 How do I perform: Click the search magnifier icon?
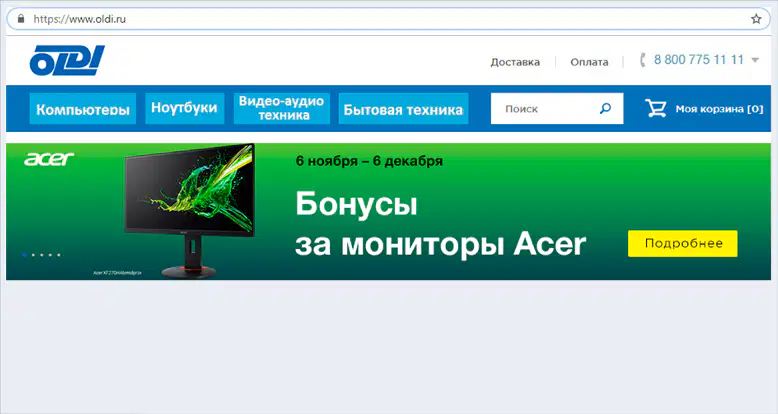pyautogui.click(x=605, y=108)
